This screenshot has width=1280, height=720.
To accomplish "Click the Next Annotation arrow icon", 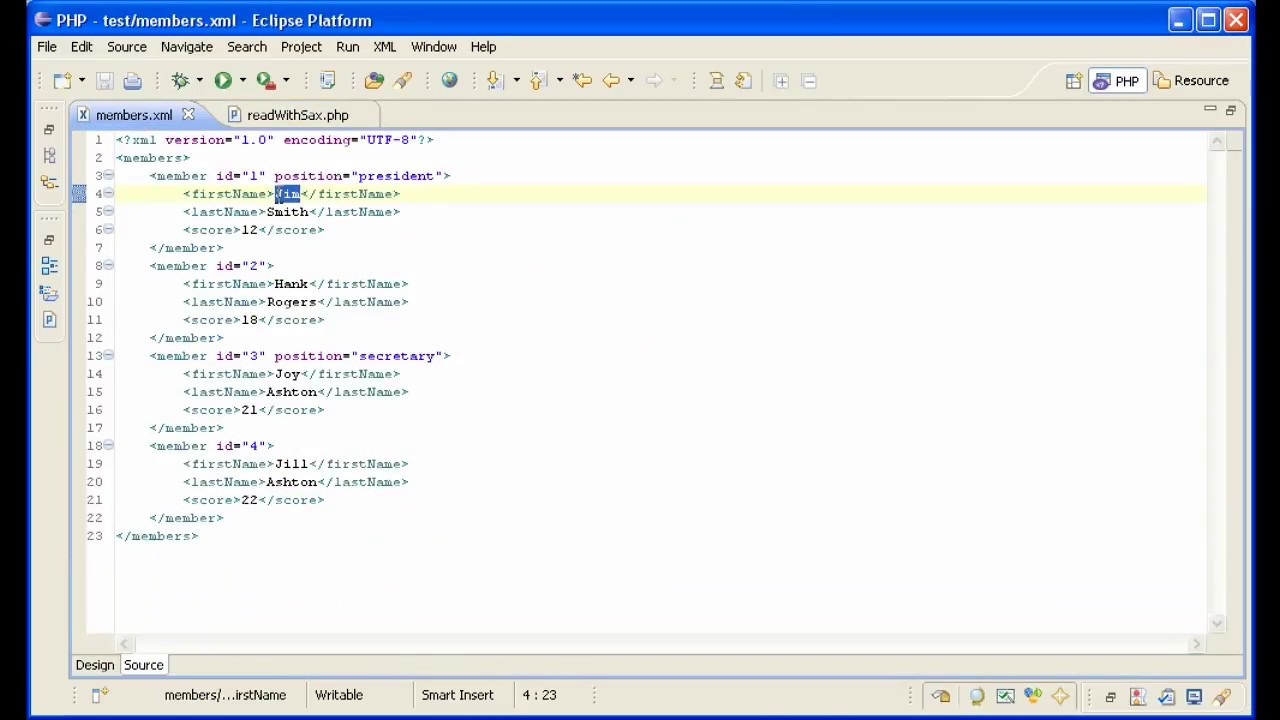I will 494,81.
